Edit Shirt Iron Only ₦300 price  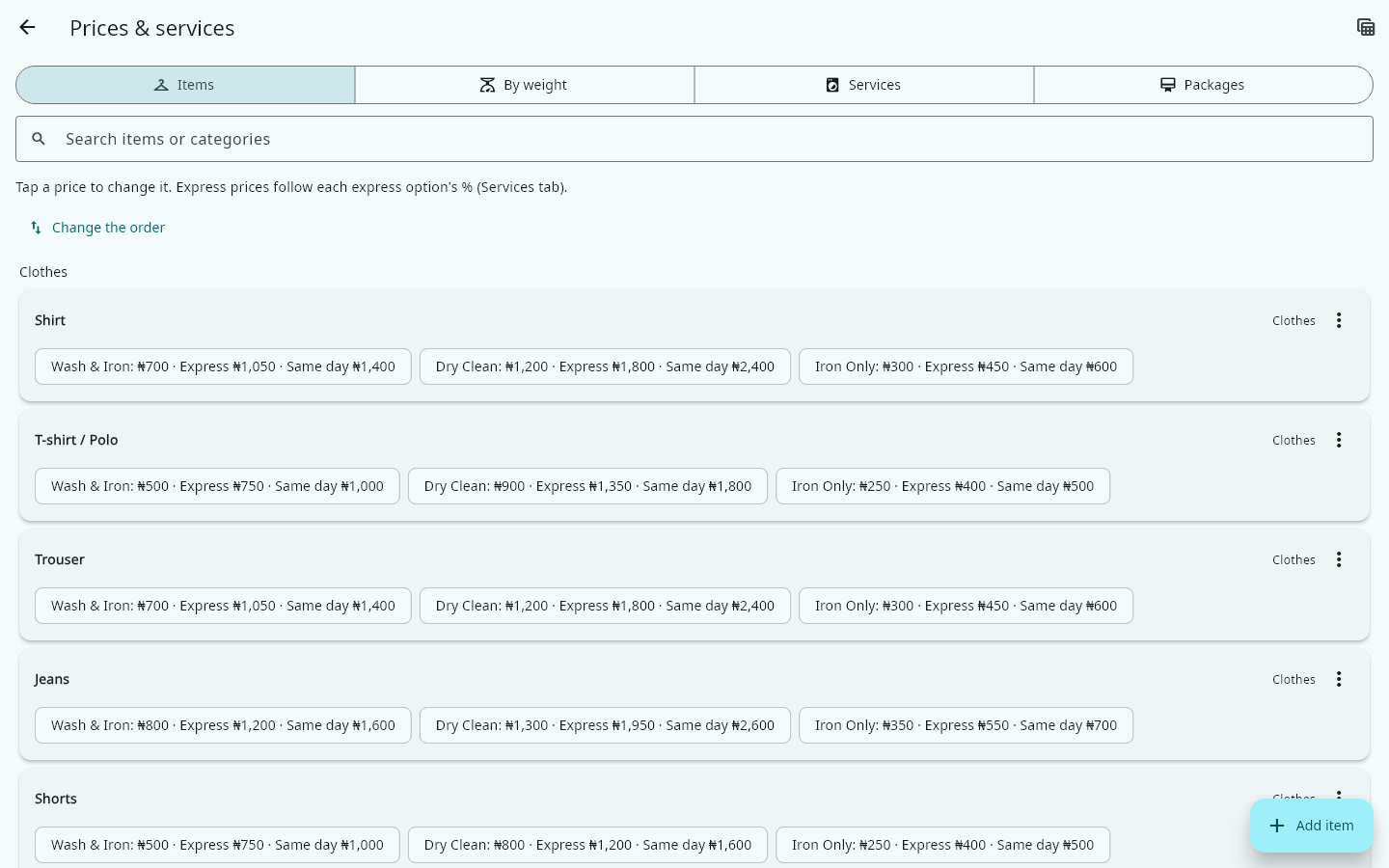coord(966,366)
